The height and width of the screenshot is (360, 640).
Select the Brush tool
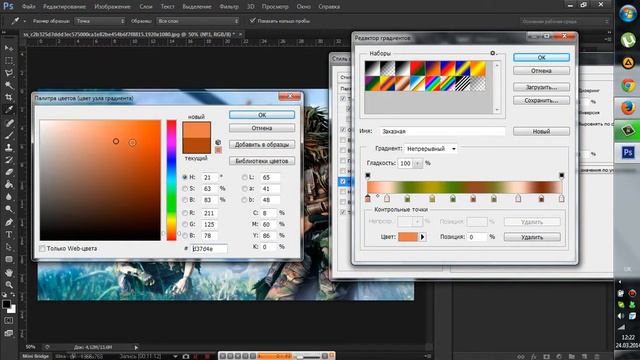(9, 135)
